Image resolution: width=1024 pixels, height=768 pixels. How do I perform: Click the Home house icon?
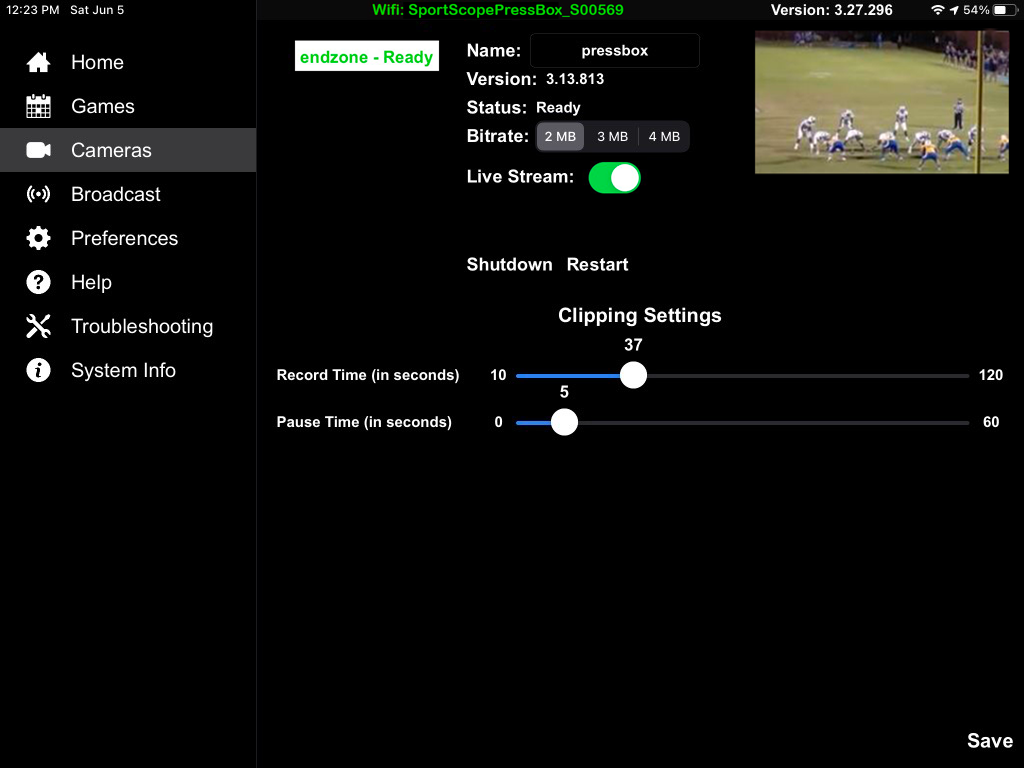pyautogui.click(x=39, y=62)
